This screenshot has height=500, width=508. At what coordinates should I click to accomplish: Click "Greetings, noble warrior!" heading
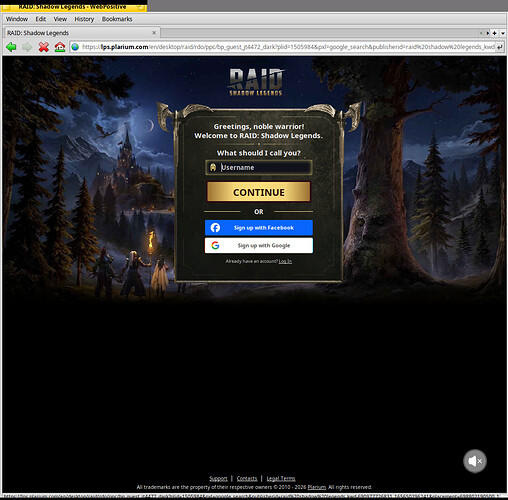click(x=259, y=127)
